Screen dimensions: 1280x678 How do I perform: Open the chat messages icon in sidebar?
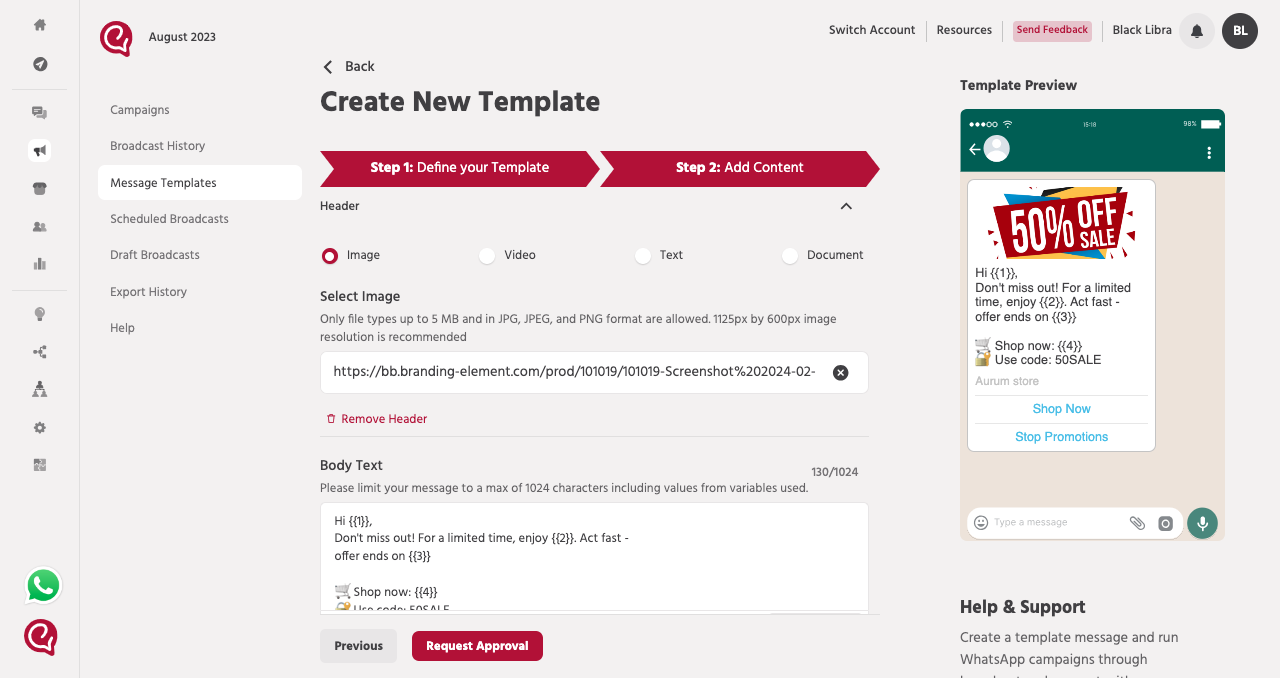(39, 112)
